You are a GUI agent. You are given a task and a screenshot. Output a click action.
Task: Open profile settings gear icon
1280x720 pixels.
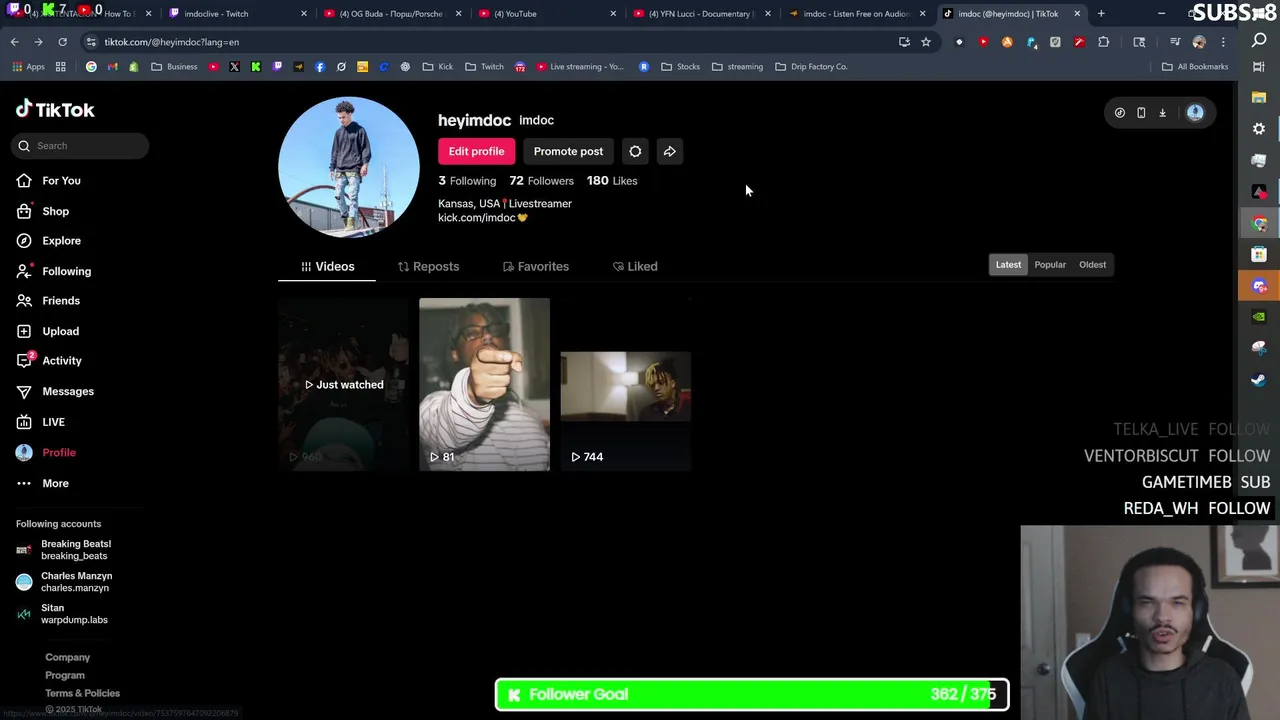tap(635, 151)
